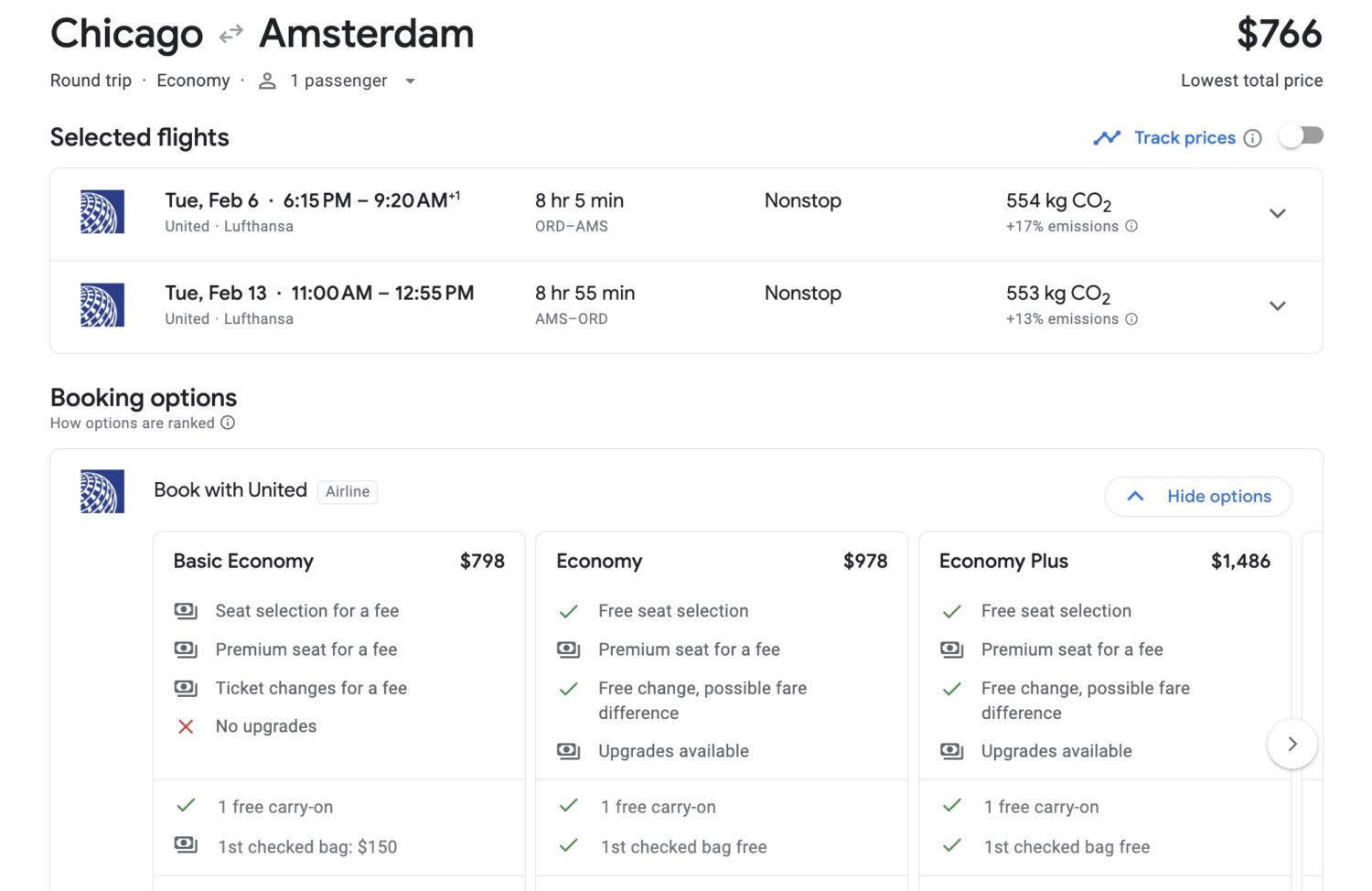The height and width of the screenshot is (891, 1372).
Task: Click the United logo next to Book with United
Action: [102, 490]
